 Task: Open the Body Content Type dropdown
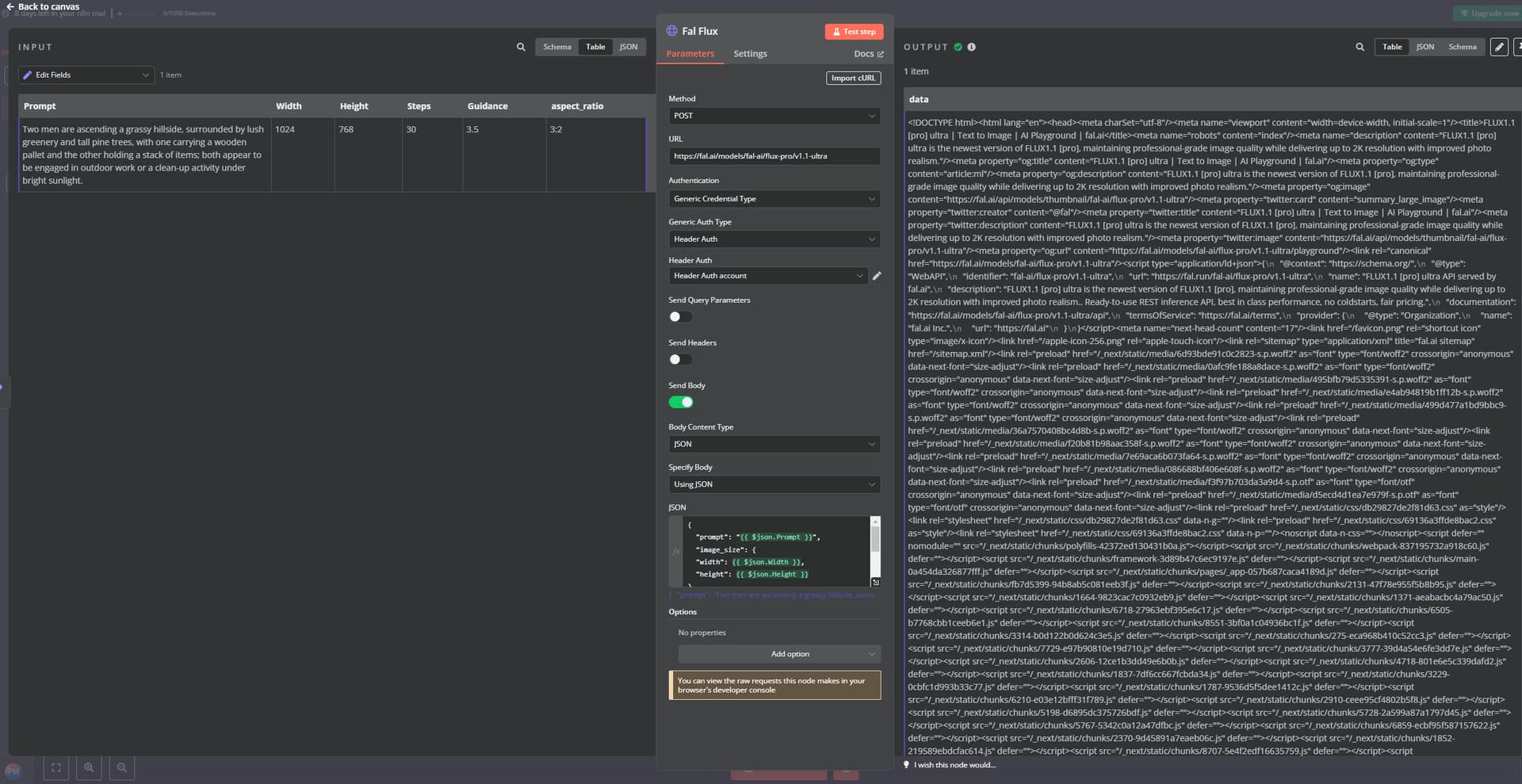774,444
